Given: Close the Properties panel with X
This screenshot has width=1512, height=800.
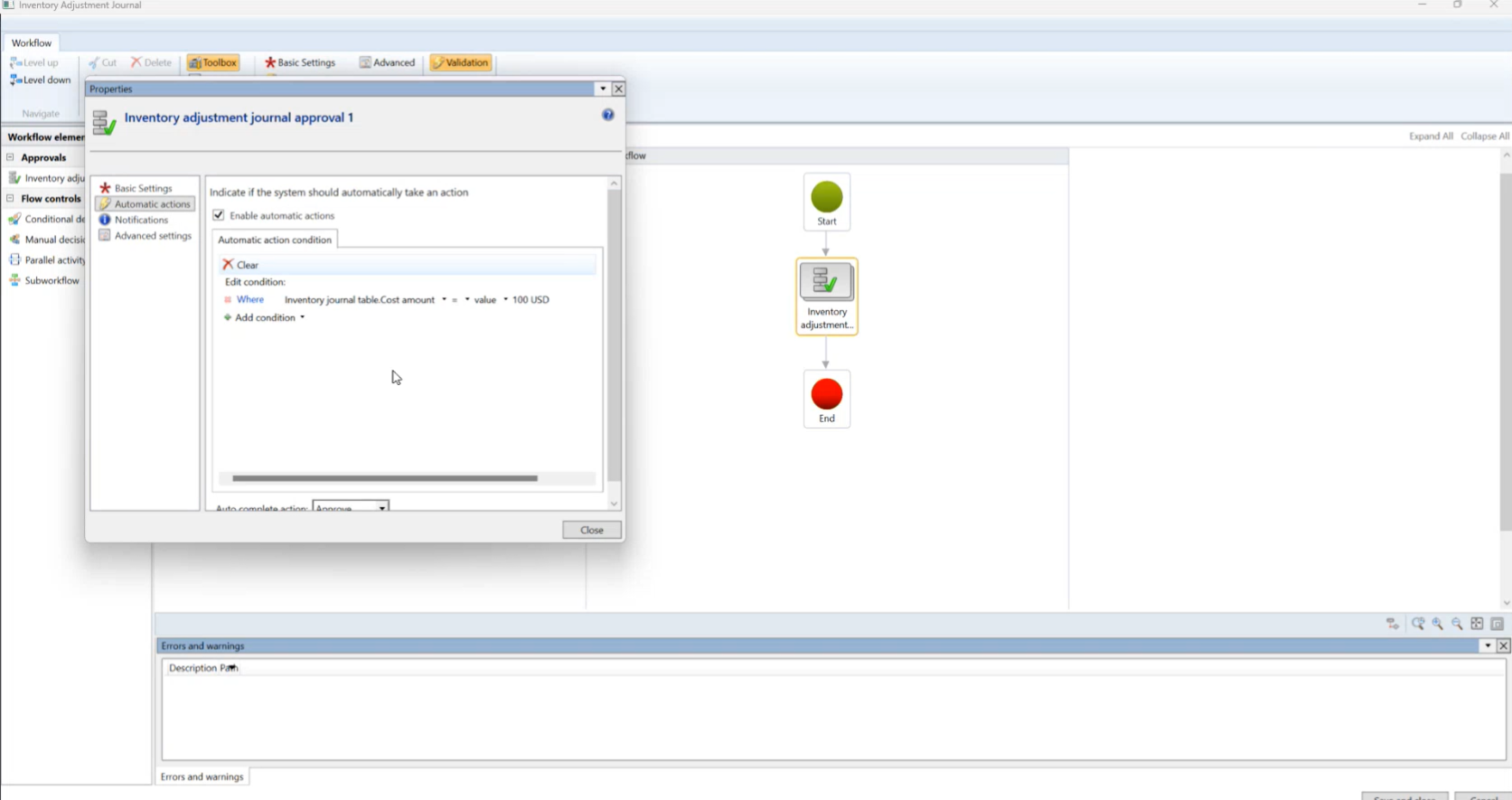Looking at the screenshot, I should point(619,89).
